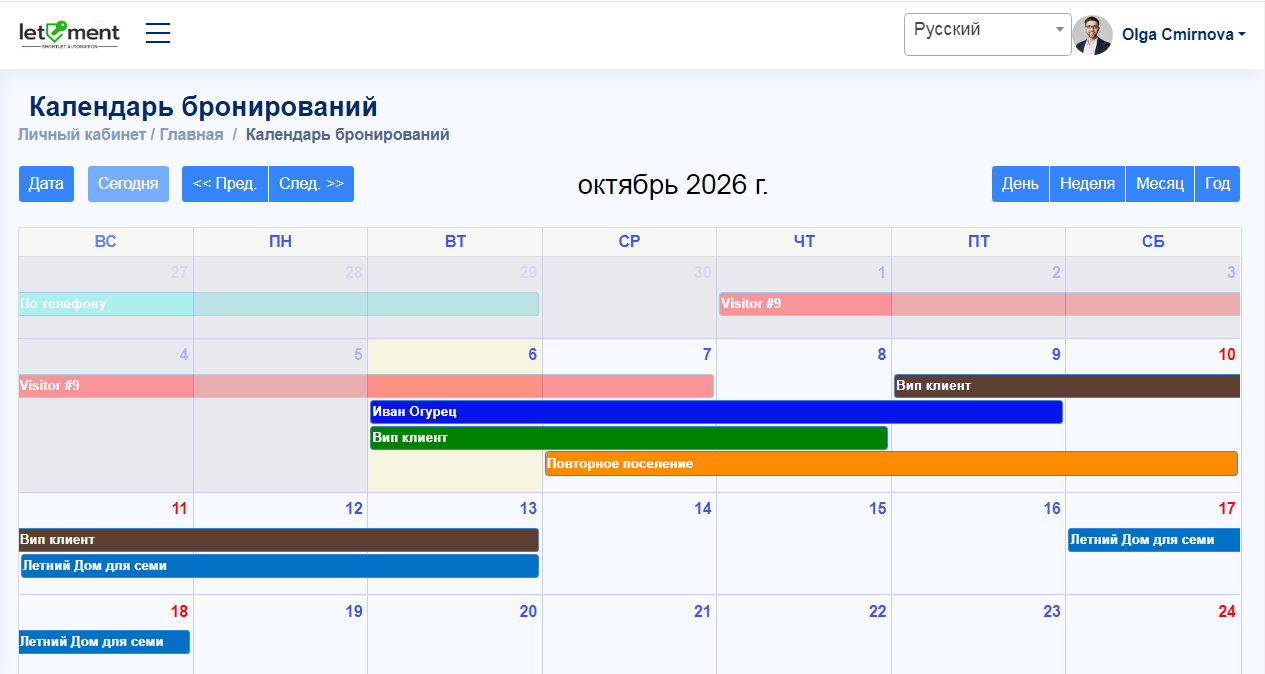Viewport: 1265px width, 674px height.
Task: Select day number 15
Action: pyautogui.click(x=877, y=509)
